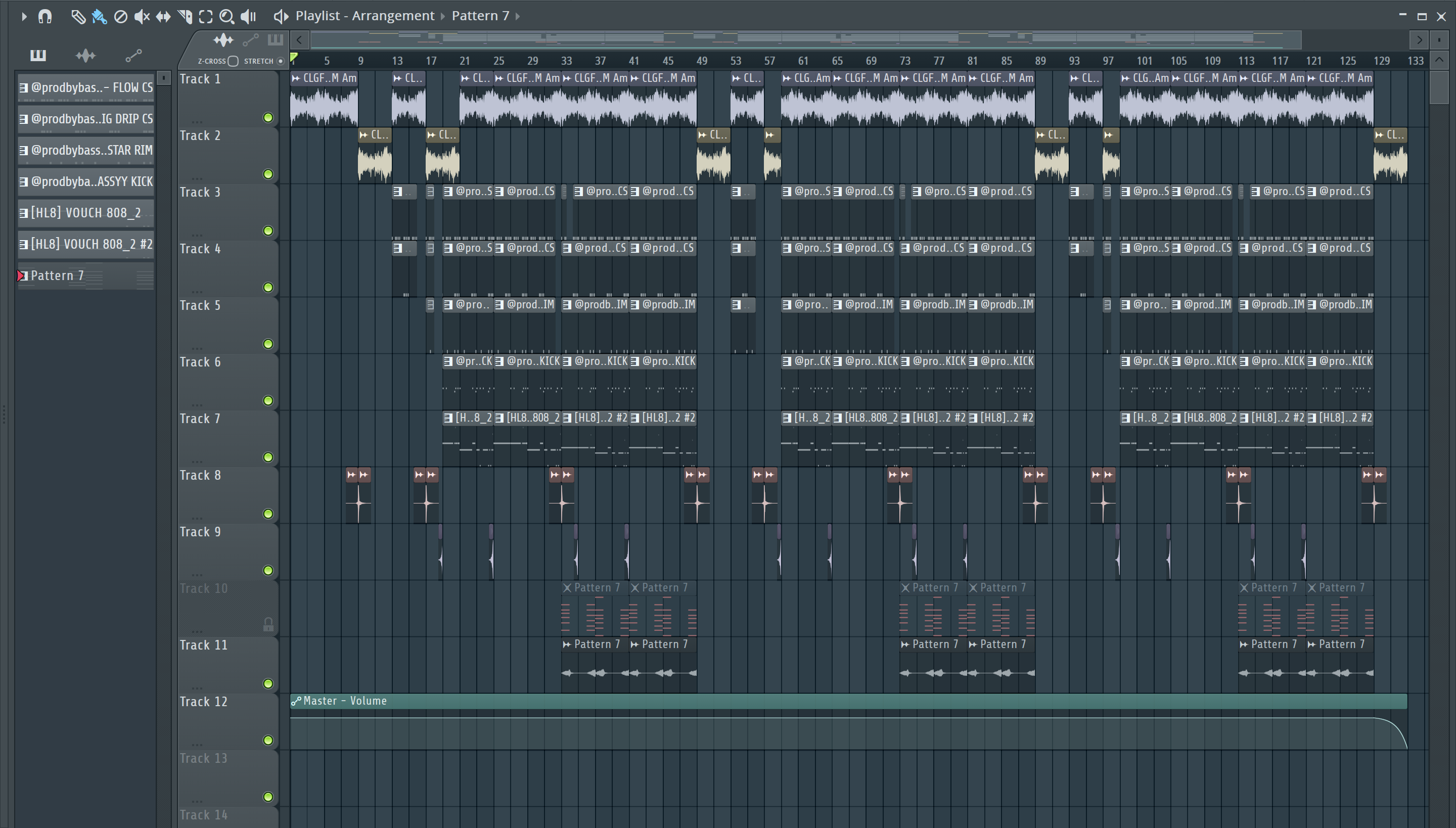Select the Zoom magnifier tool

click(x=227, y=17)
